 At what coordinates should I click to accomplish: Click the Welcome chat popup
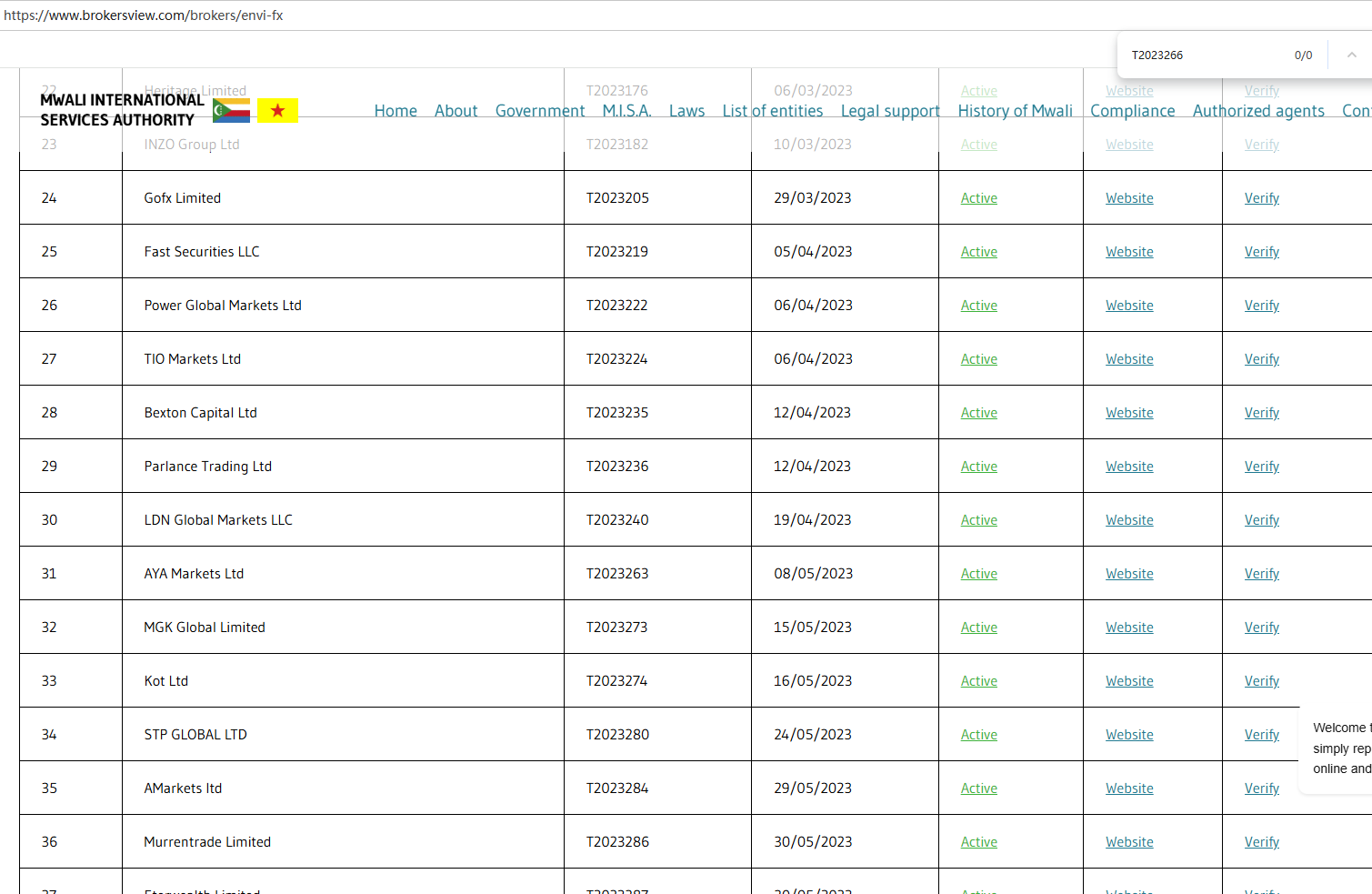[x=1338, y=748]
